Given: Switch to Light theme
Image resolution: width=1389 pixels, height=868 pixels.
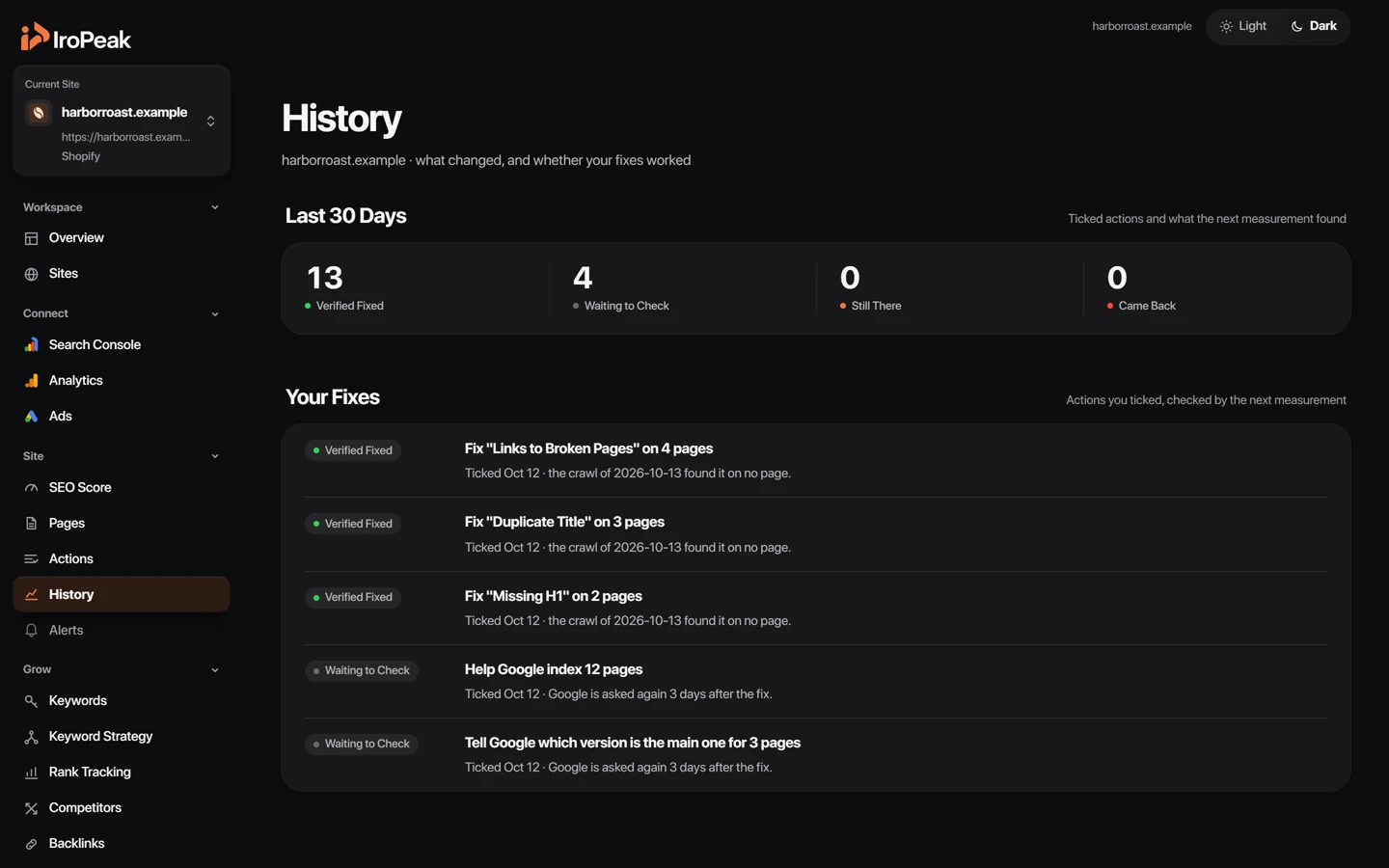Looking at the screenshot, I should pos(1243,26).
